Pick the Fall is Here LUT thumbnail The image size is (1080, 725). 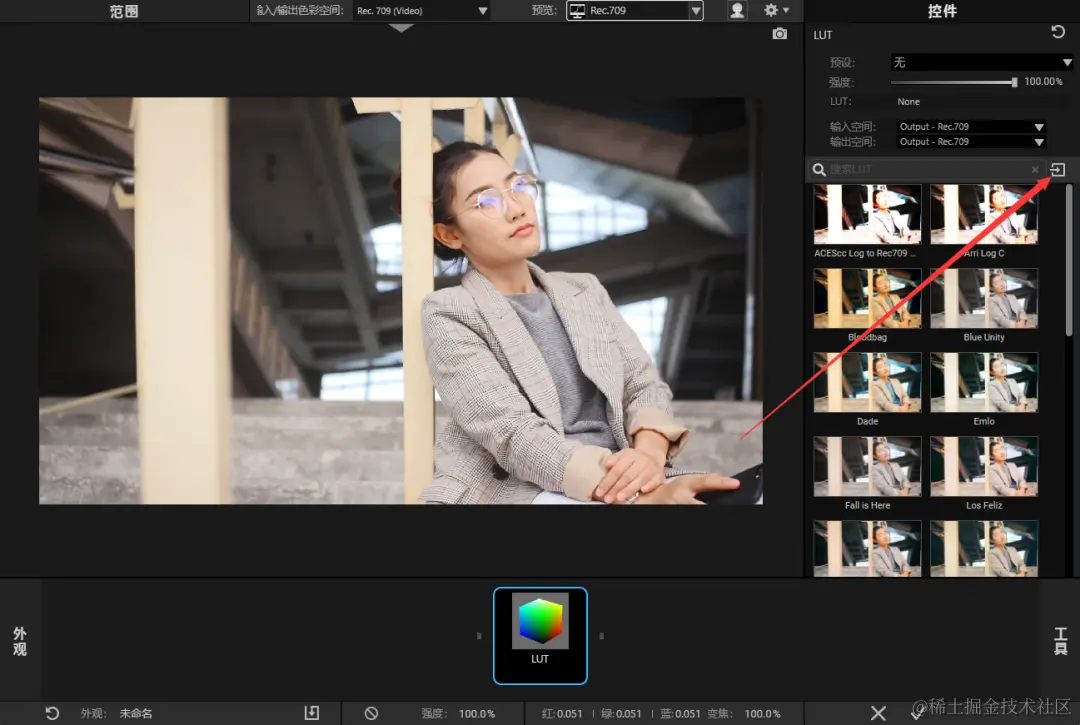[867, 466]
